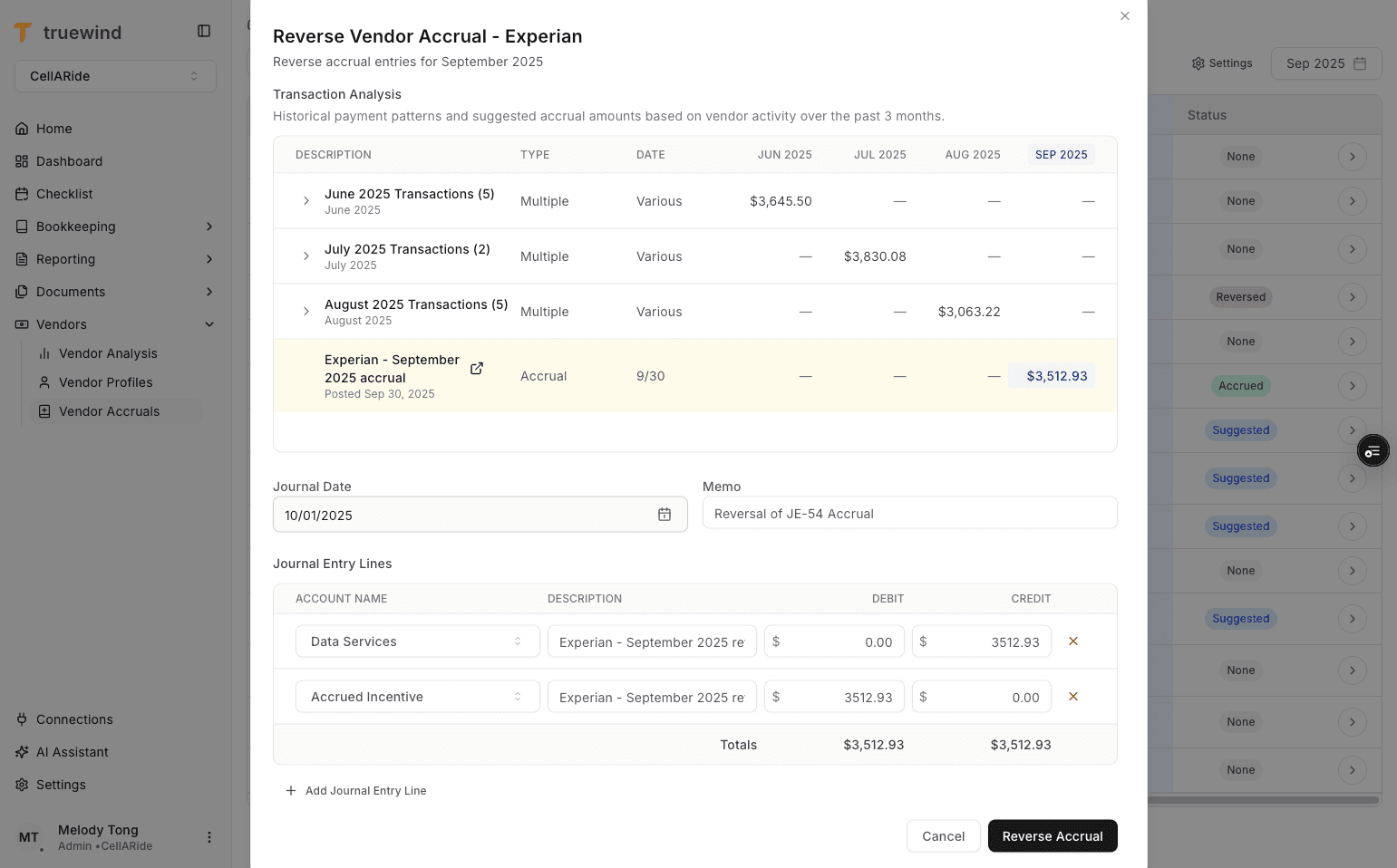Edit the Data Services credit amount field

tap(982, 641)
